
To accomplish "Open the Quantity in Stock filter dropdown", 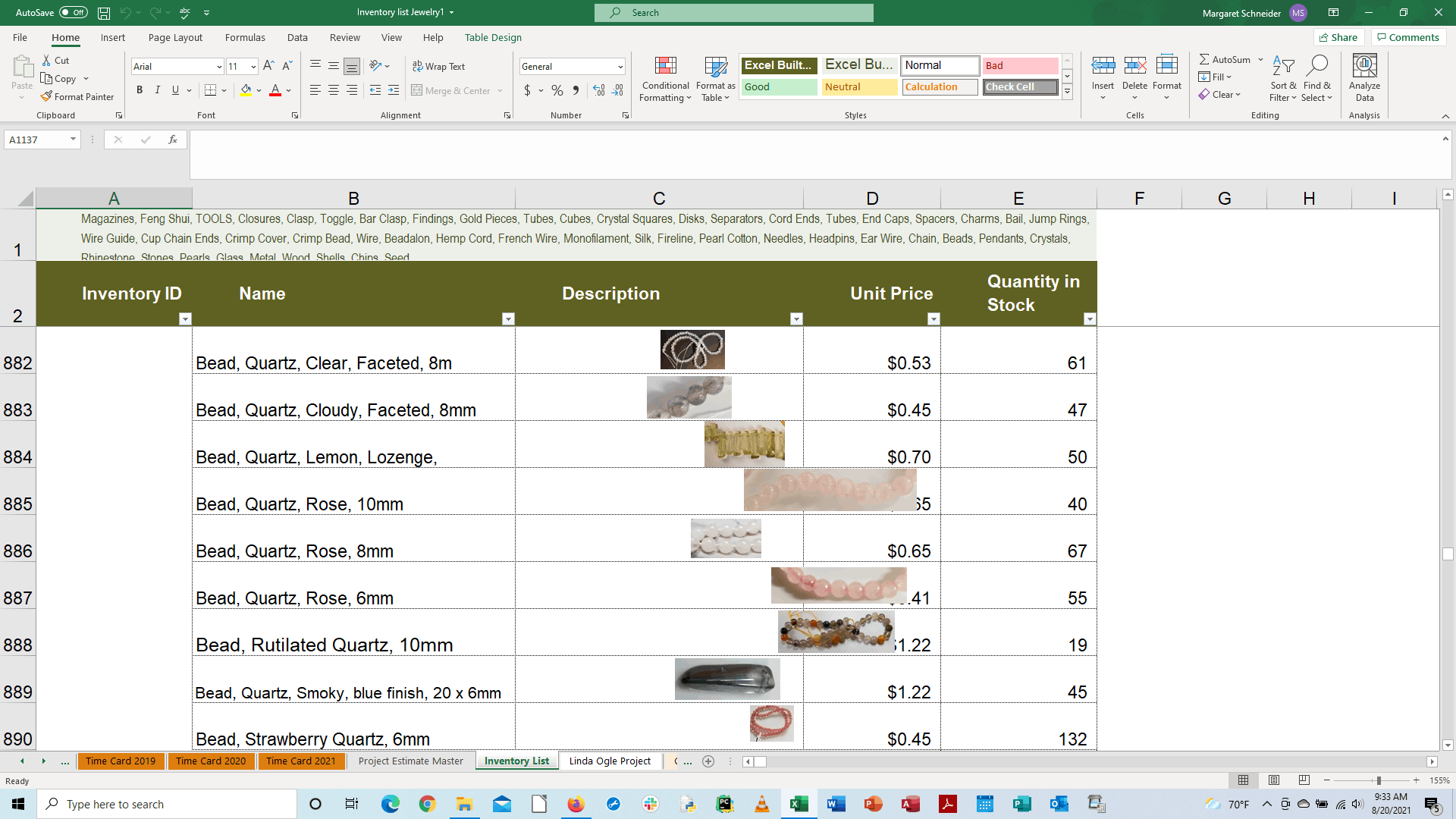I will pos(1090,319).
